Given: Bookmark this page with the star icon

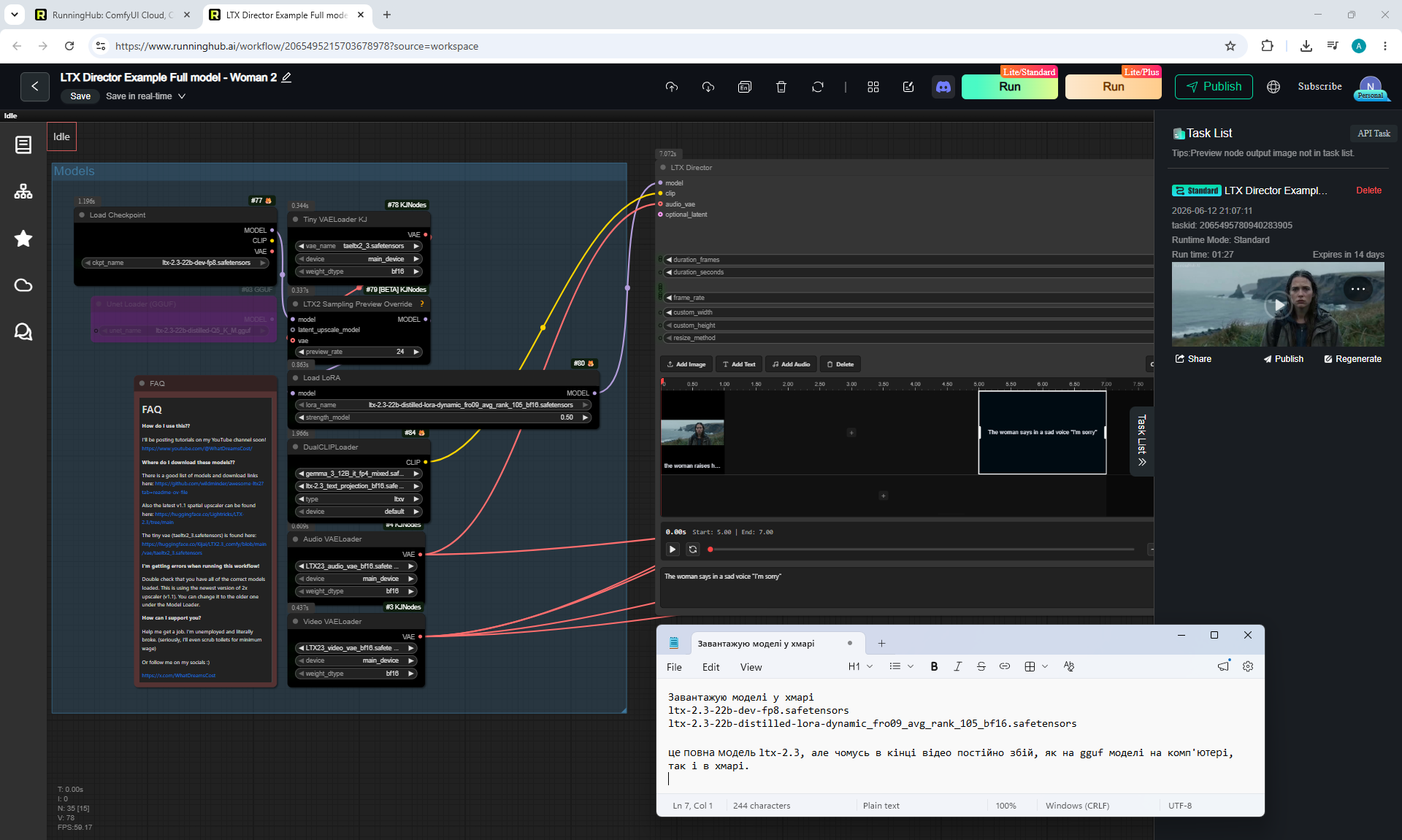Looking at the screenshot, I should coord(1230,46).
